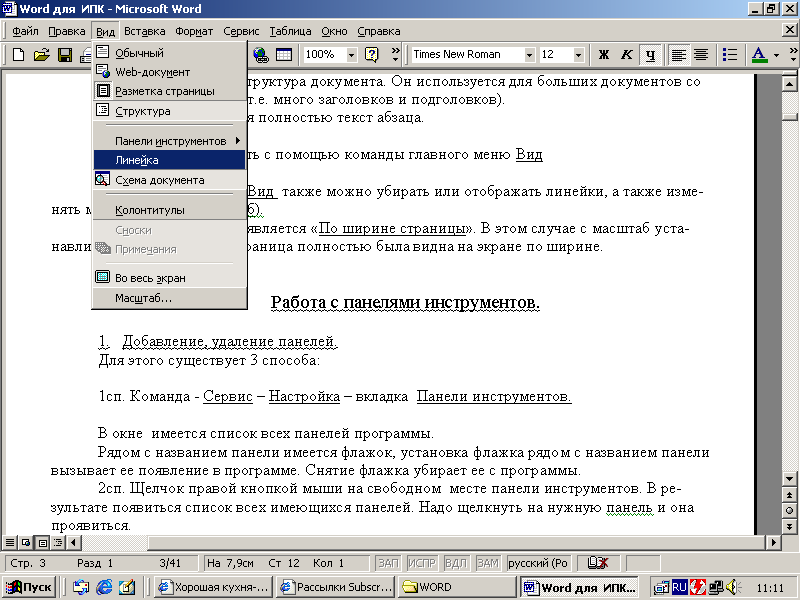
Task: Go to previous page double-arrow button
Action: point(789,495)
